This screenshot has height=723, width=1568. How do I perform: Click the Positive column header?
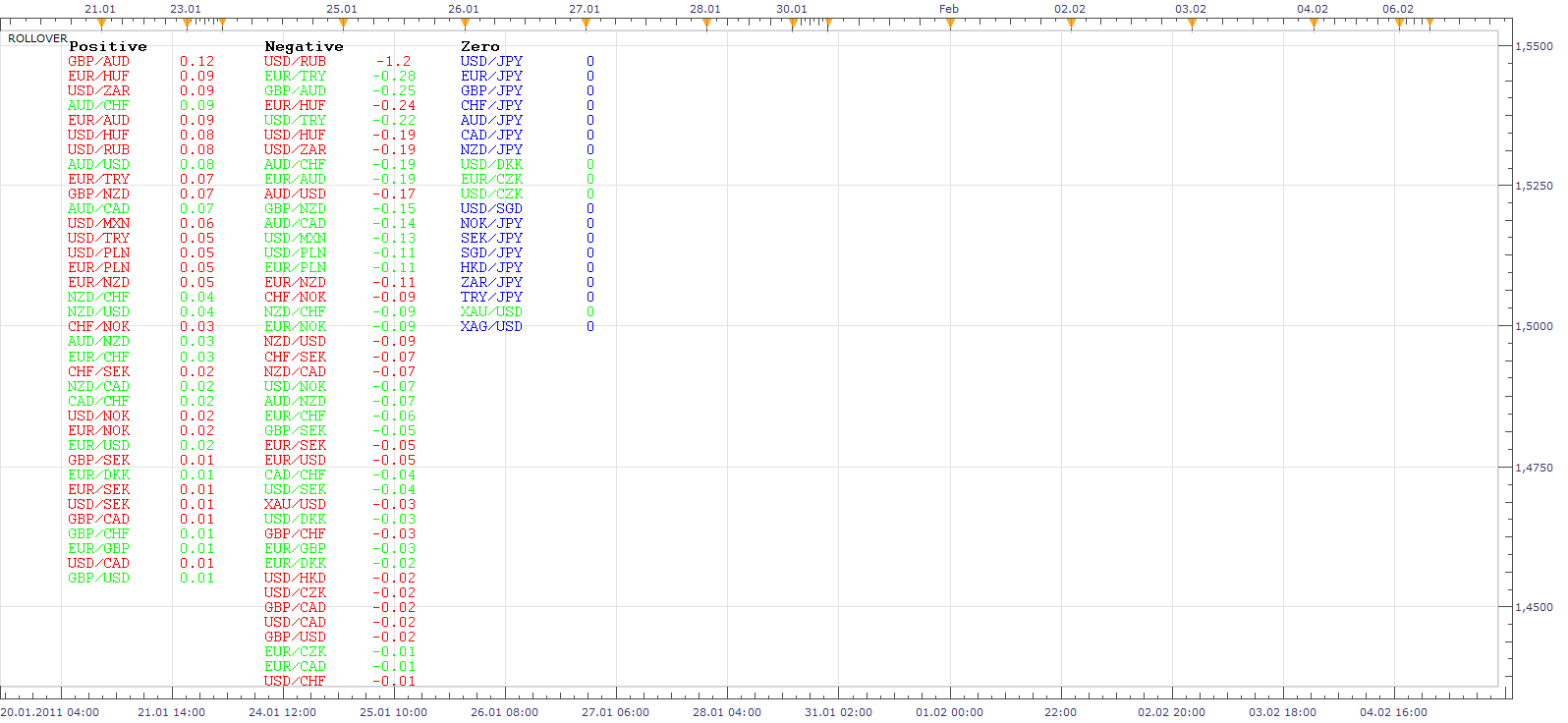[108, 46]
